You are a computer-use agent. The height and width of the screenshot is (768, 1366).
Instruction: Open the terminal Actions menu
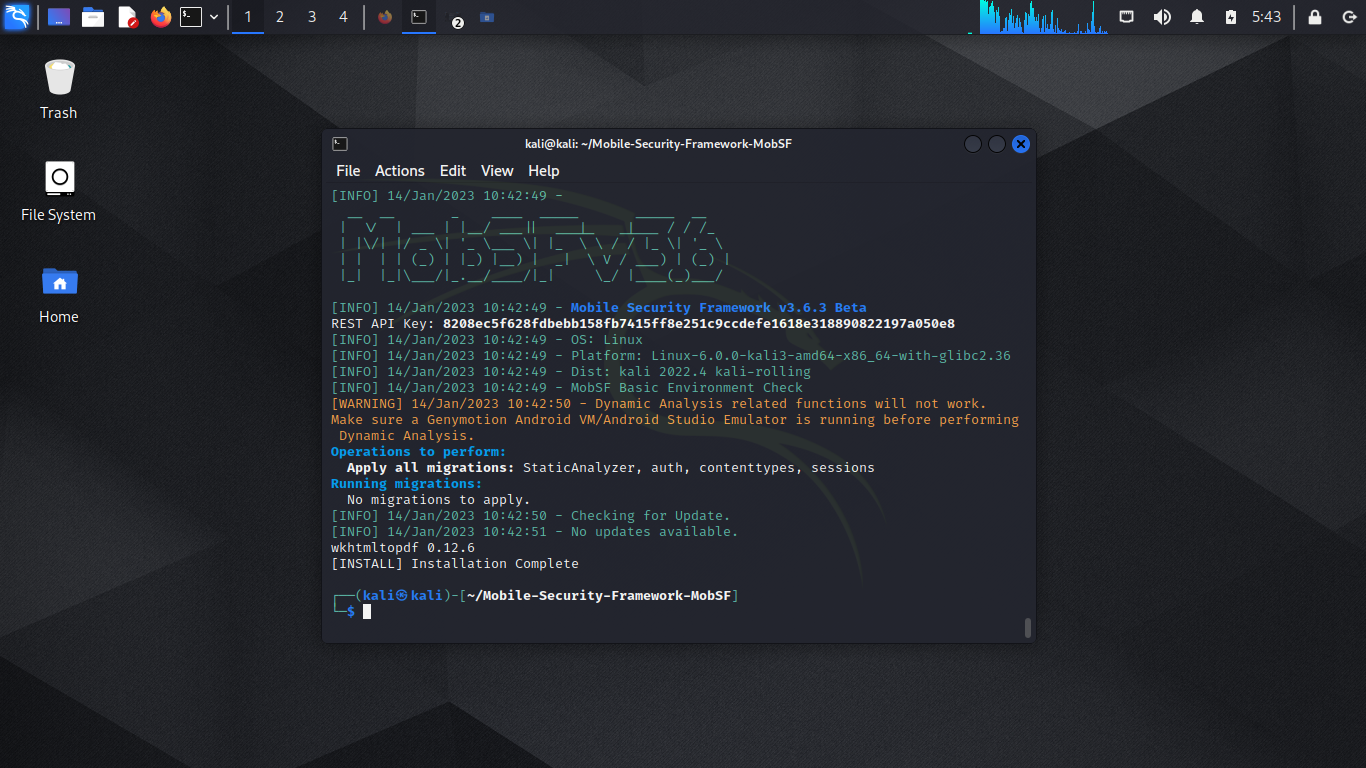click(x=400, y=171)
